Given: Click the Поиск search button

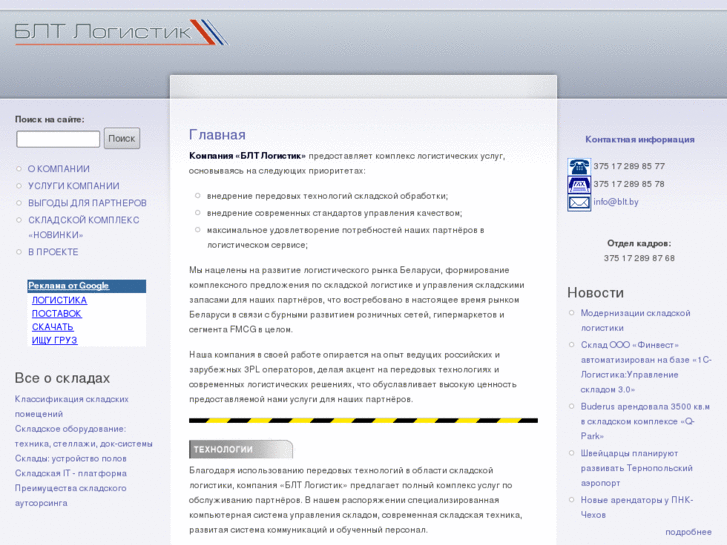Looking at the screenshot, I should tap(121, 138).
